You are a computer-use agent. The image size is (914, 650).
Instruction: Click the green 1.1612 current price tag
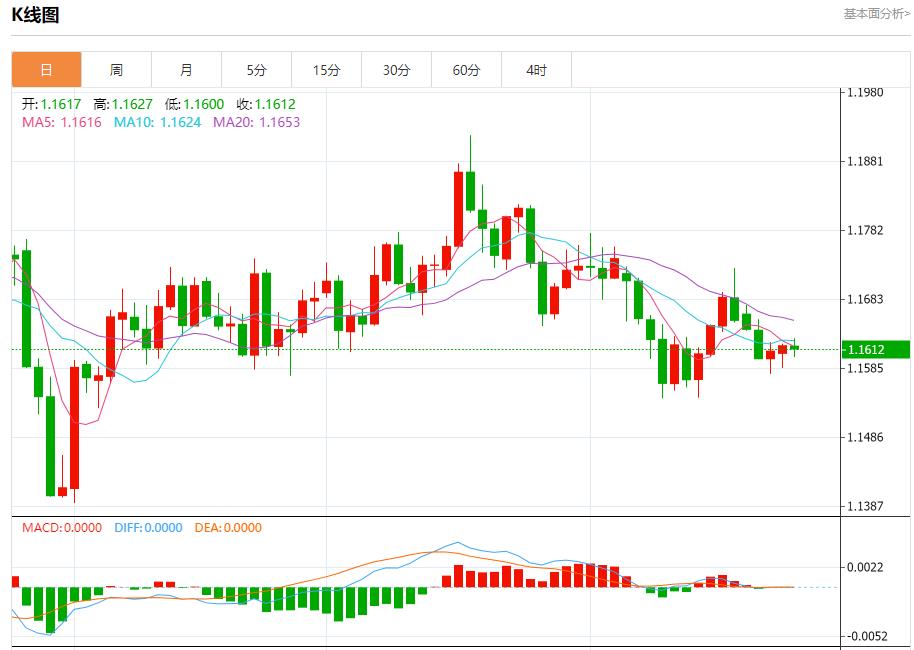874,348
